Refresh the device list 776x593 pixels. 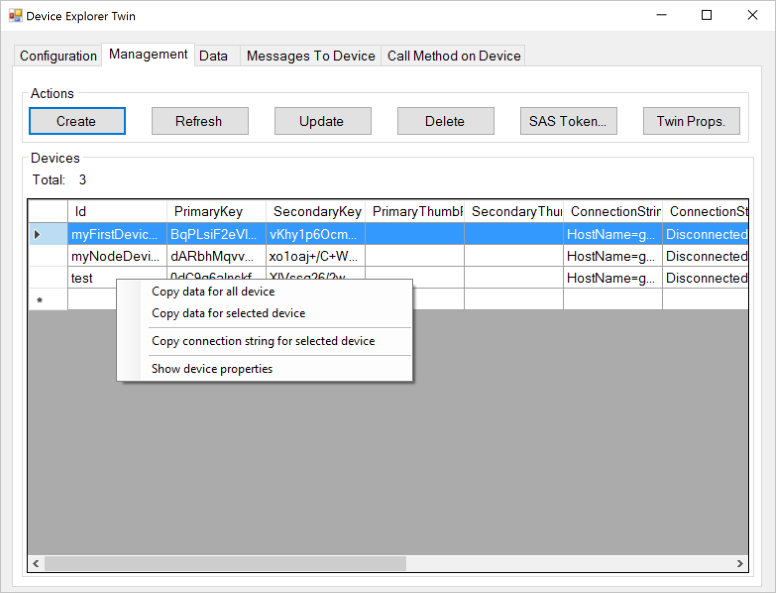200,121
